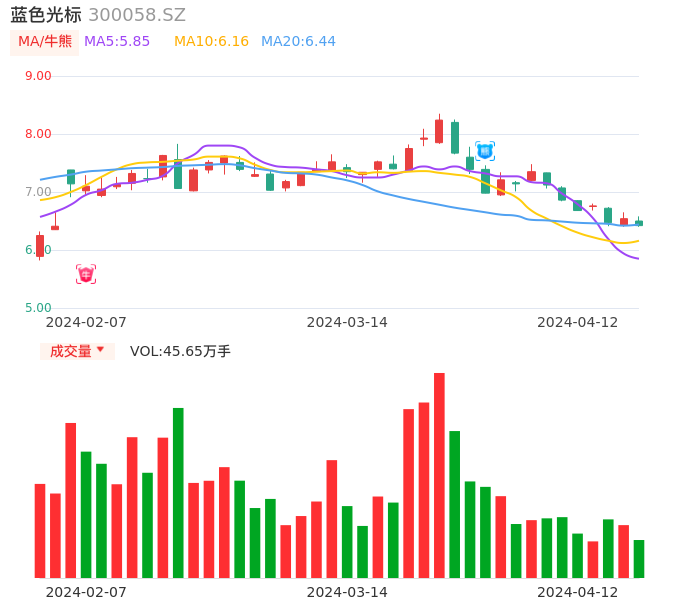This screenshot has width=686, height=606.
Task: Click the MA10:6.16 legend label
Action: [211, 42]
